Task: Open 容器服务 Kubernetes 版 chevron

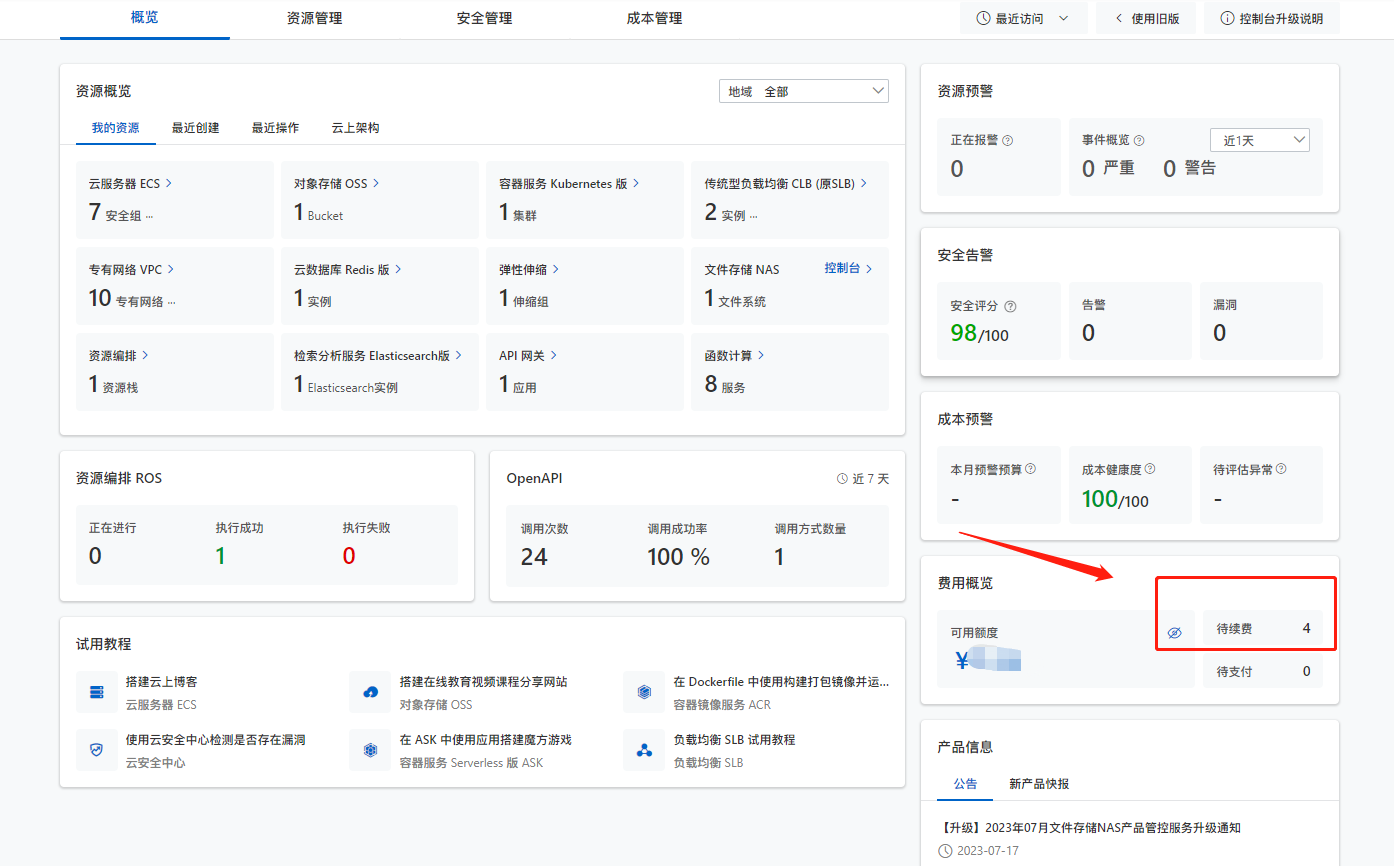Action: pyautogui.click(x=636, y=184)
